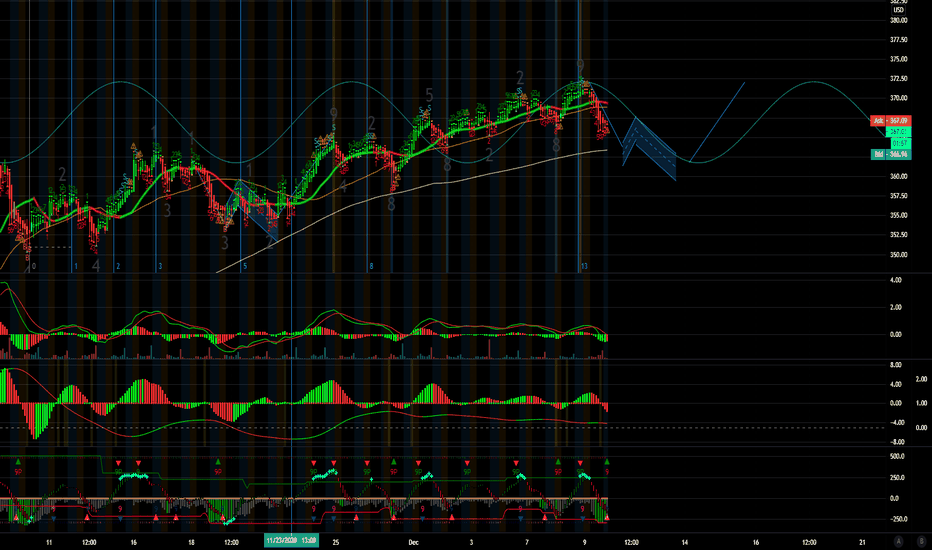Click the 500.0 oscillator scale value

coord(898,457)
